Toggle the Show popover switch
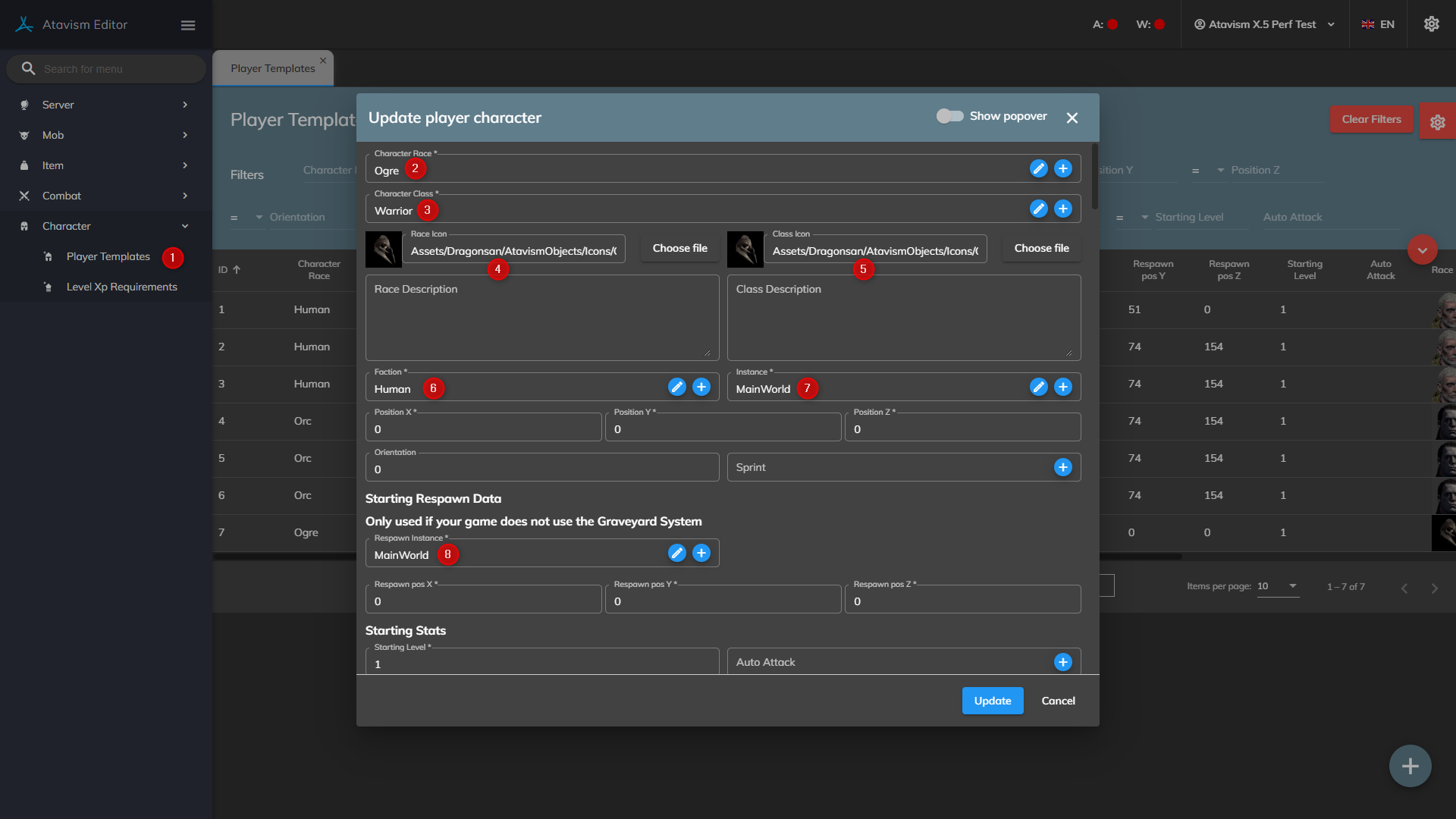 (x=949, y=116)
